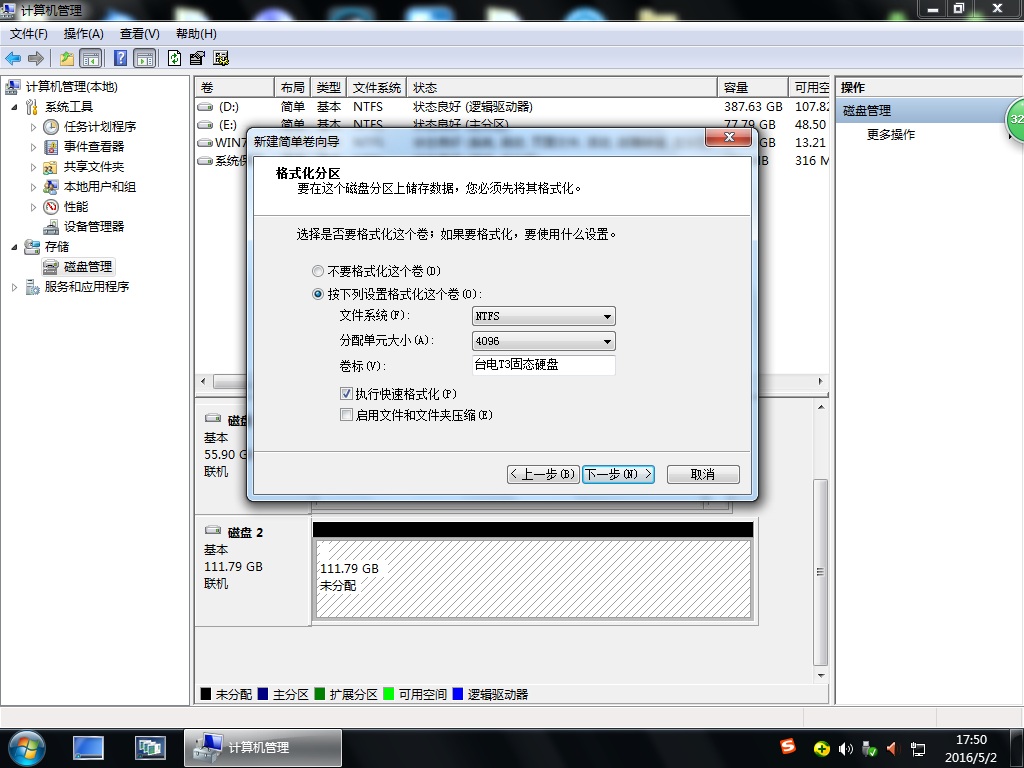Click the volume speaker tray icon
The height and width of the screenshot is (768, 1024).
pyautogui.click(x=846, y=749)
